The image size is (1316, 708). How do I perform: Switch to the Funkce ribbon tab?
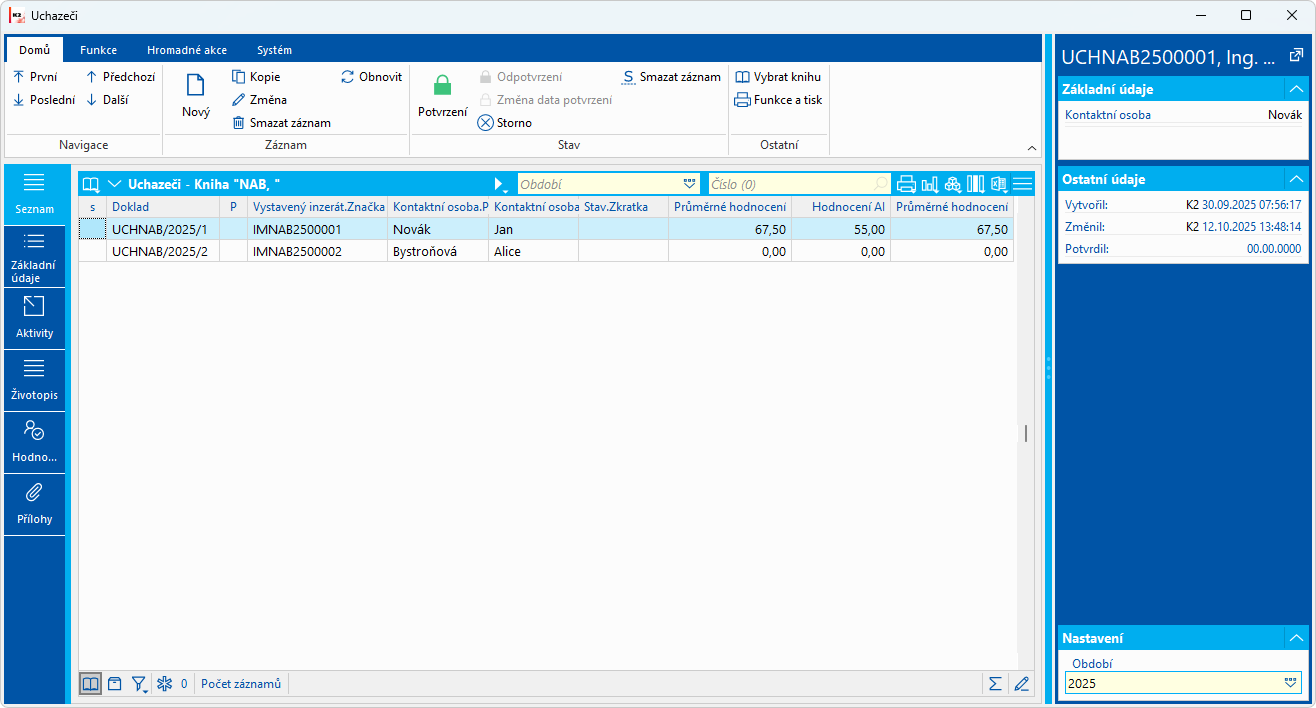(98, 50)
